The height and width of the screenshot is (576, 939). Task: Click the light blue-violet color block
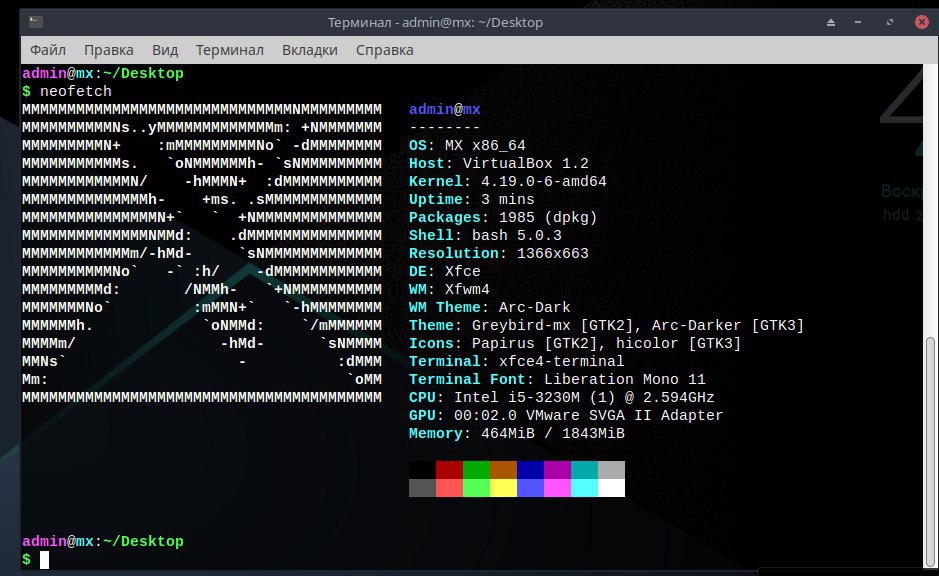(x=530, y=488)
